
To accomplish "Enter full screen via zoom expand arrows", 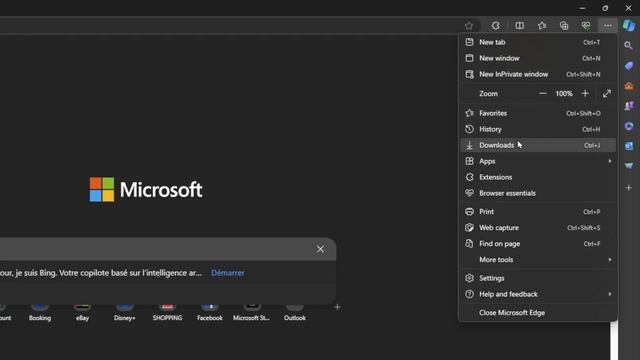I will pos(607,93).
